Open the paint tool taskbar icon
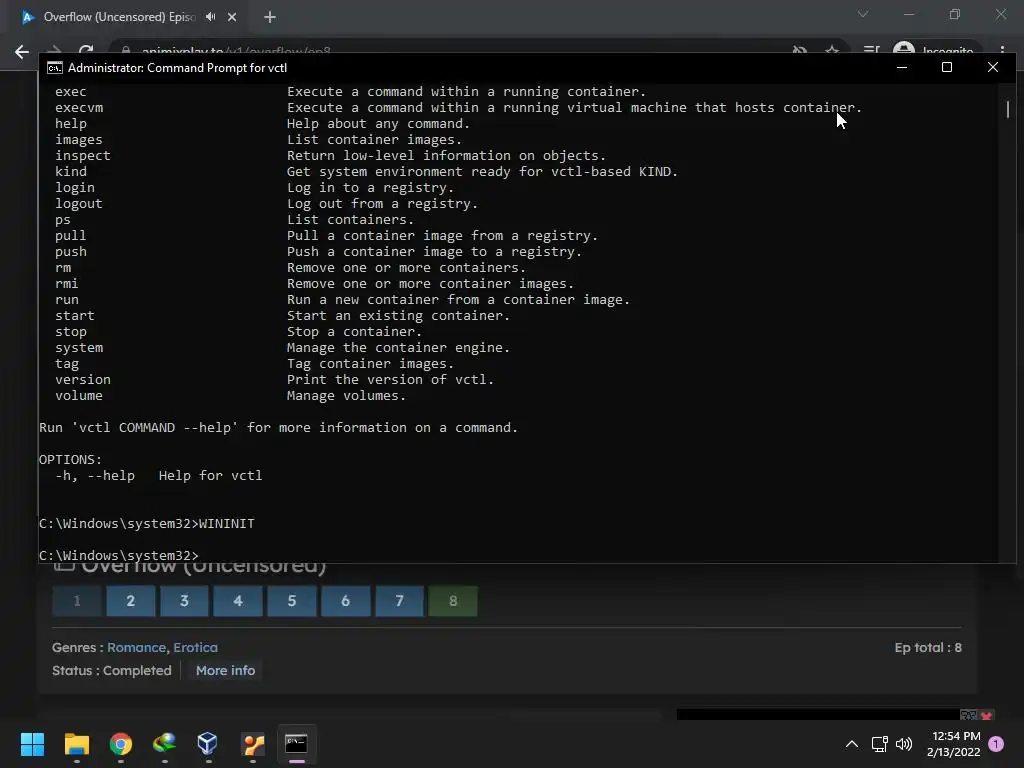 tap(253, 744)
